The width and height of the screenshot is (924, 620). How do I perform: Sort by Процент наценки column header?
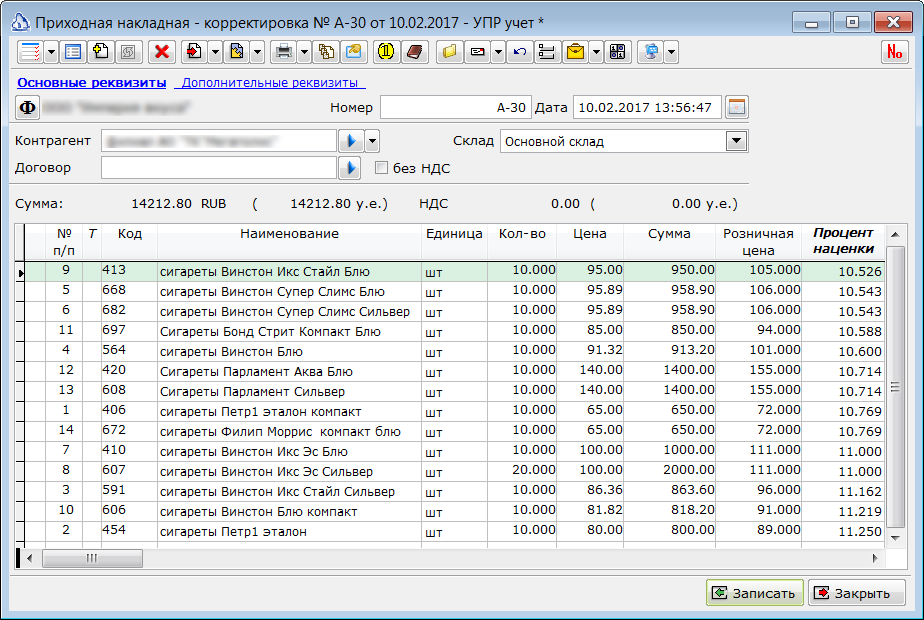tap(843, 241)
